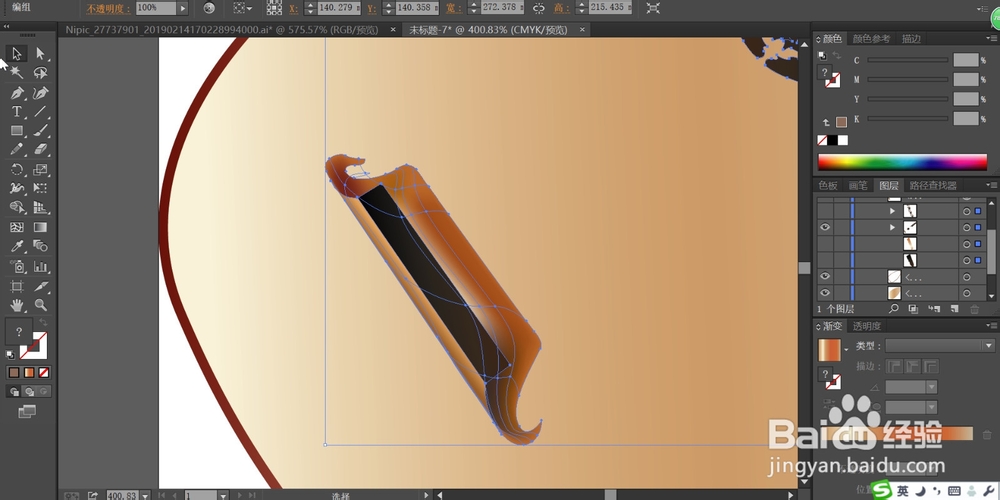Click the CMYK color spectrum bar
The height and width of the screenshot is (500, 1000).
[x=902, y=162]
